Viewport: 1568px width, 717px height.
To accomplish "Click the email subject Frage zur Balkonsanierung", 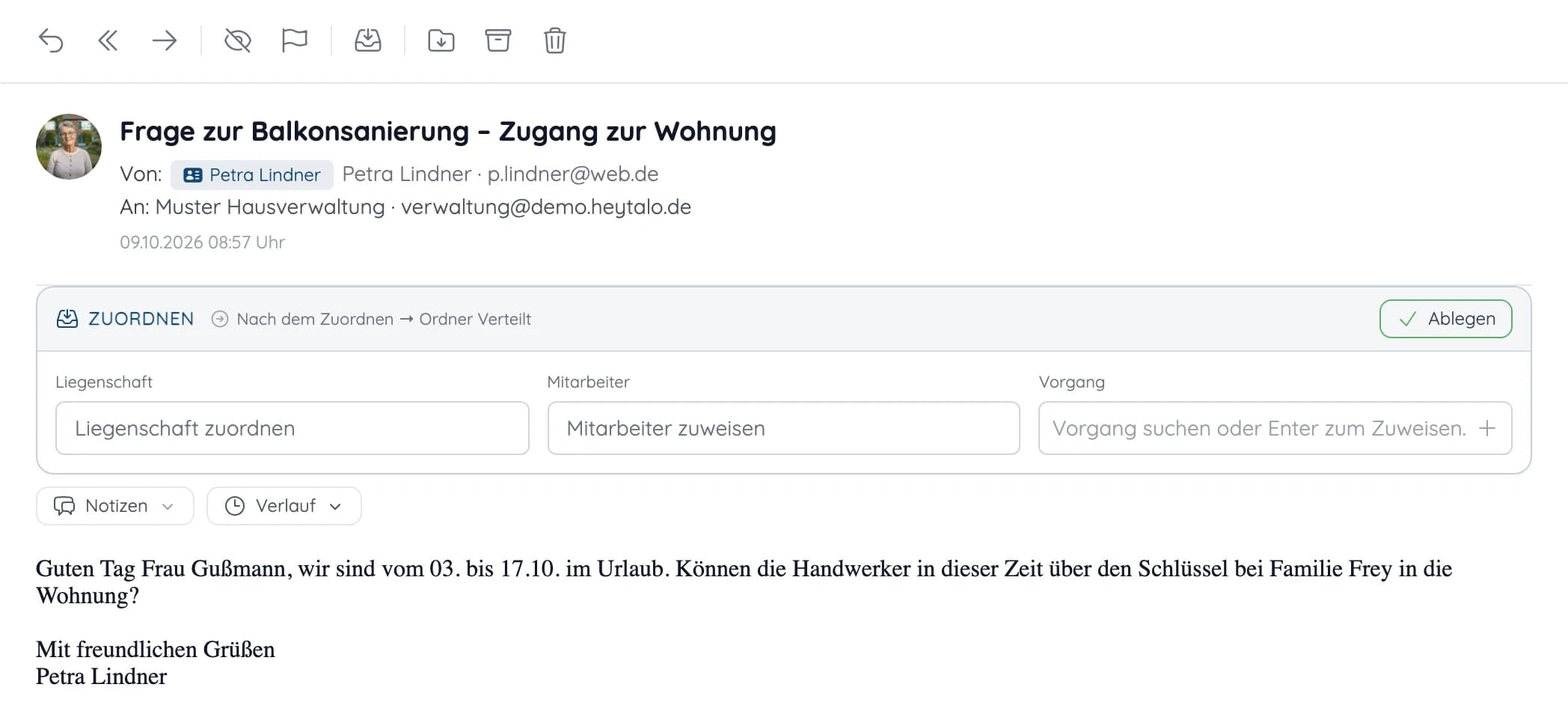I will [448, 131].
